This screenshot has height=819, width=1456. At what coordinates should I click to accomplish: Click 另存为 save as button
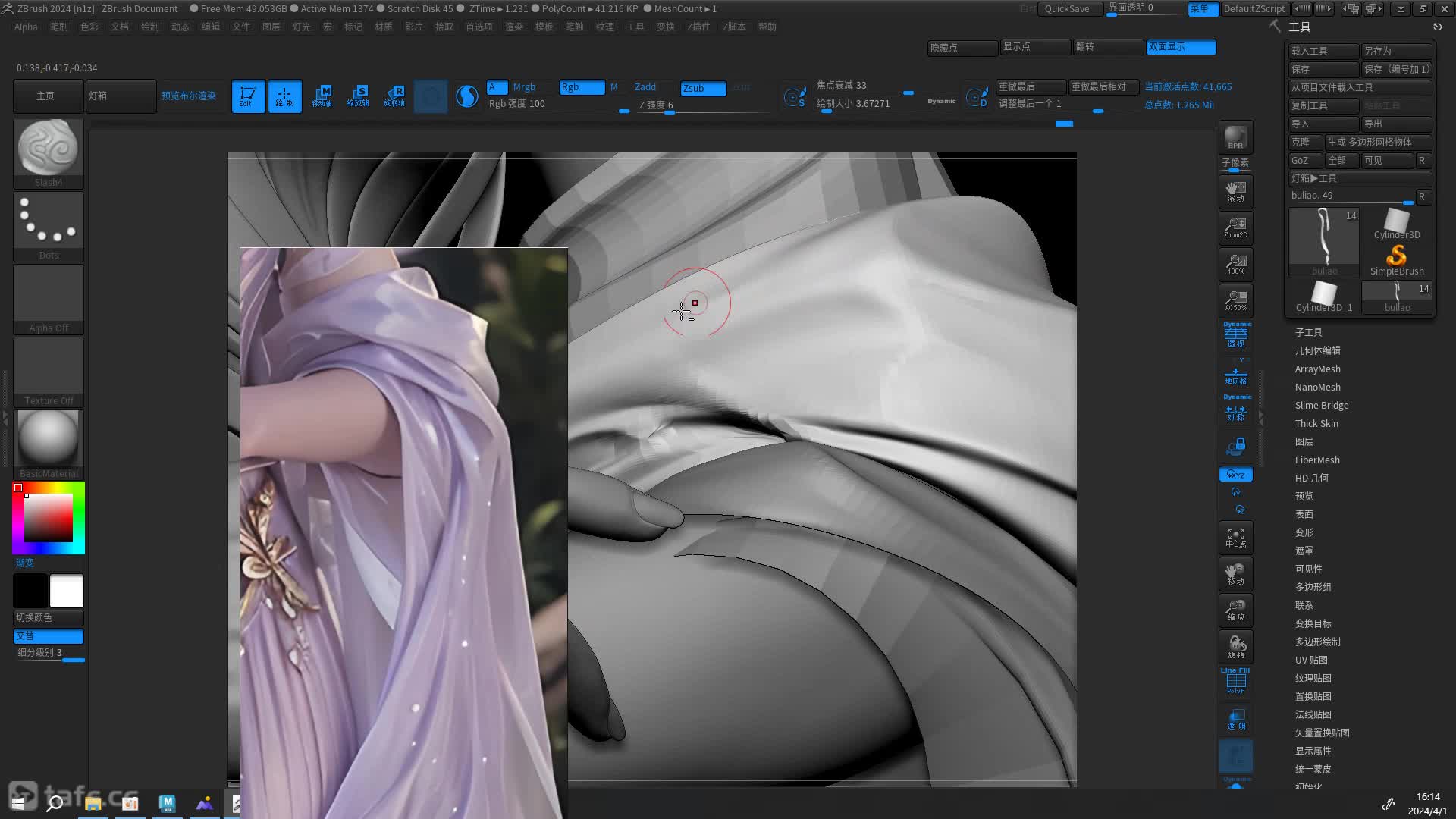coord(1396,51)
